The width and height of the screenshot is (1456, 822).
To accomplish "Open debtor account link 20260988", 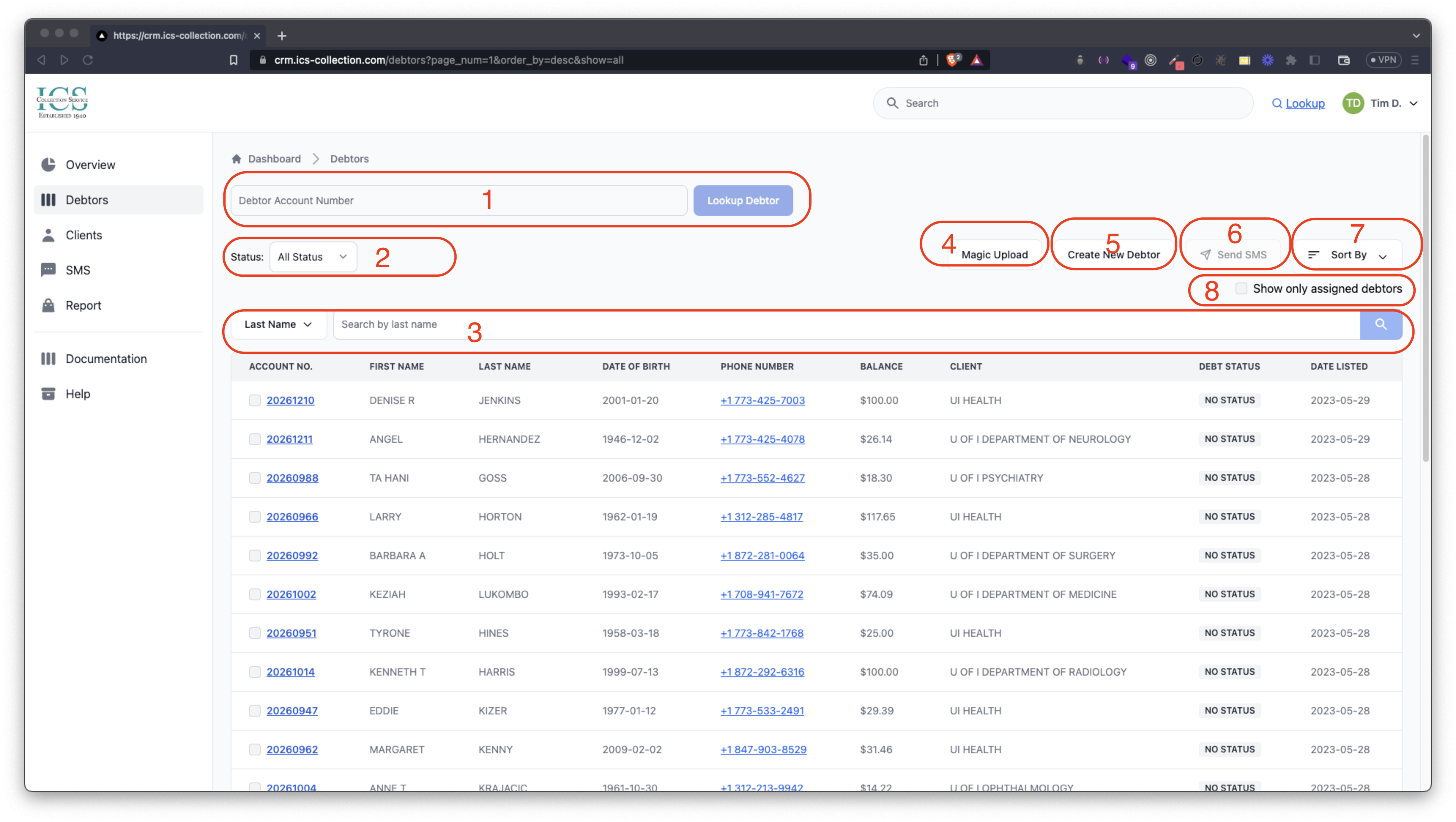I will click(x=292, y=478).
